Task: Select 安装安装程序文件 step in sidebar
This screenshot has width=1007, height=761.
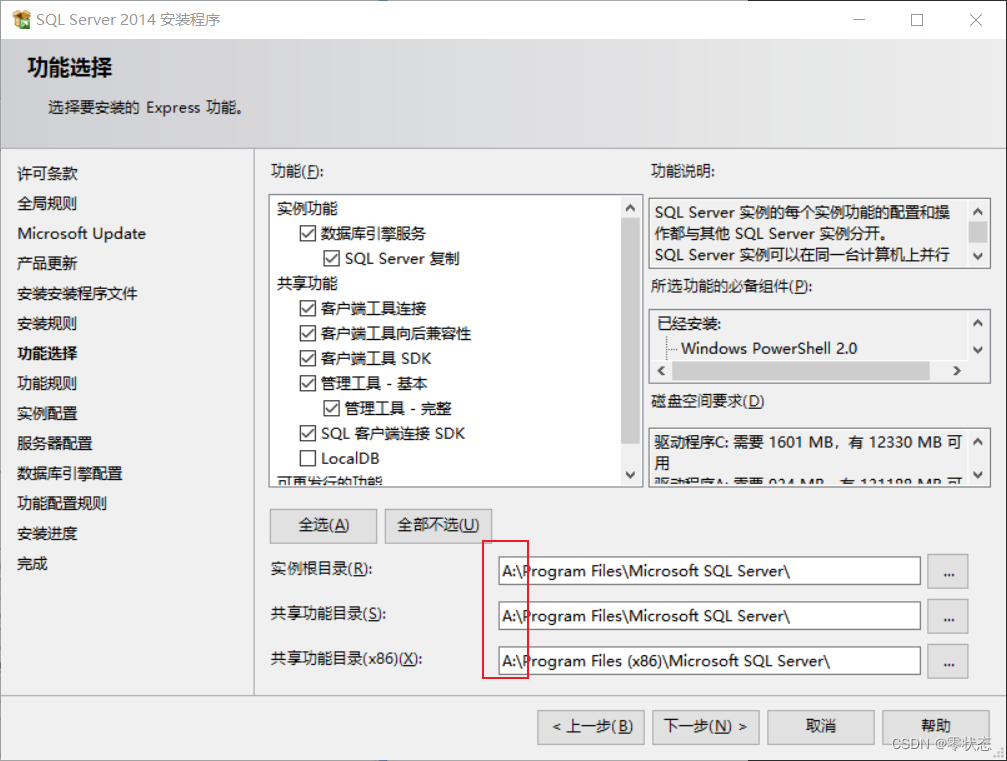Action: [77, 293]
